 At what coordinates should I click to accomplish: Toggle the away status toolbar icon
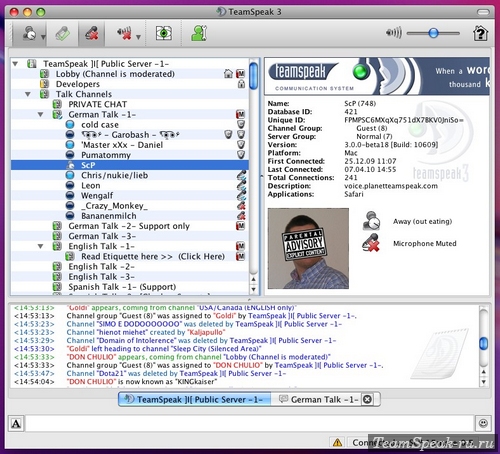(x=29, y=33)
